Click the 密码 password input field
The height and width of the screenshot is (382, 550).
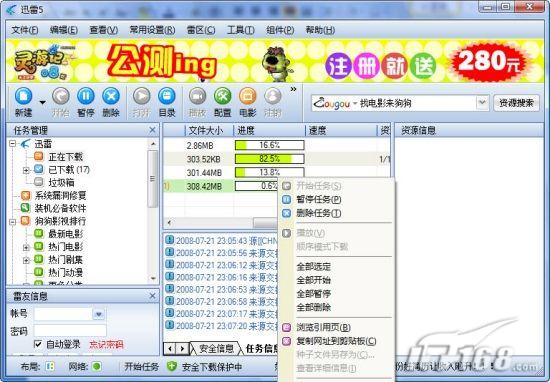click(70, 330)
